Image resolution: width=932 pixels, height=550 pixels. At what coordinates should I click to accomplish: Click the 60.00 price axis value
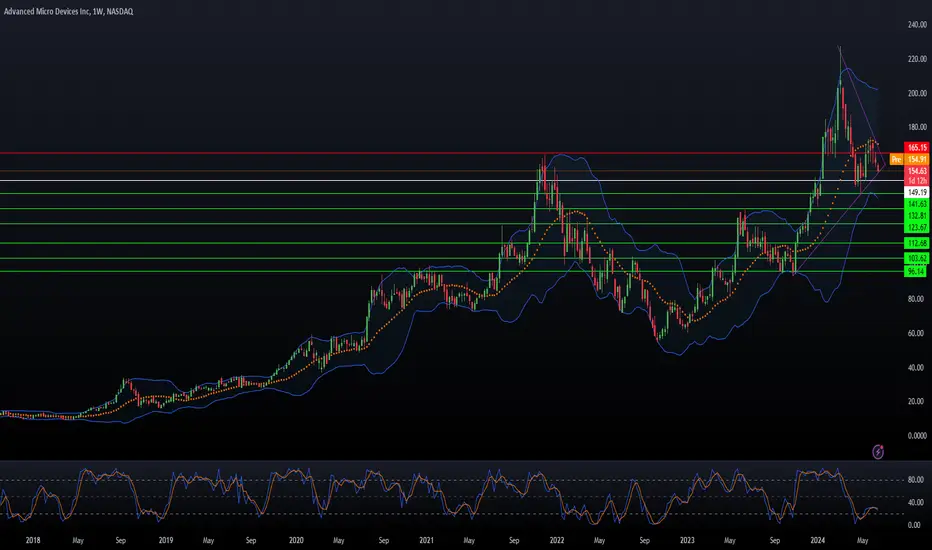(916, 334)
